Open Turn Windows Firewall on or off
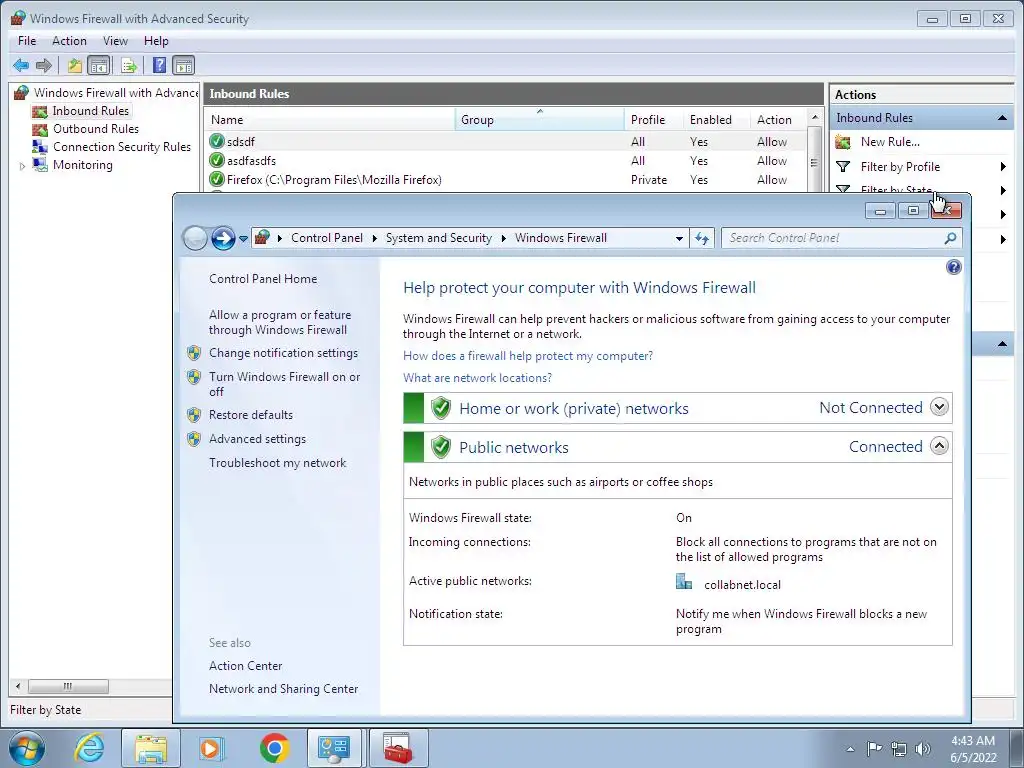This screenshot has height=768, width=1024. coord(284,384)
